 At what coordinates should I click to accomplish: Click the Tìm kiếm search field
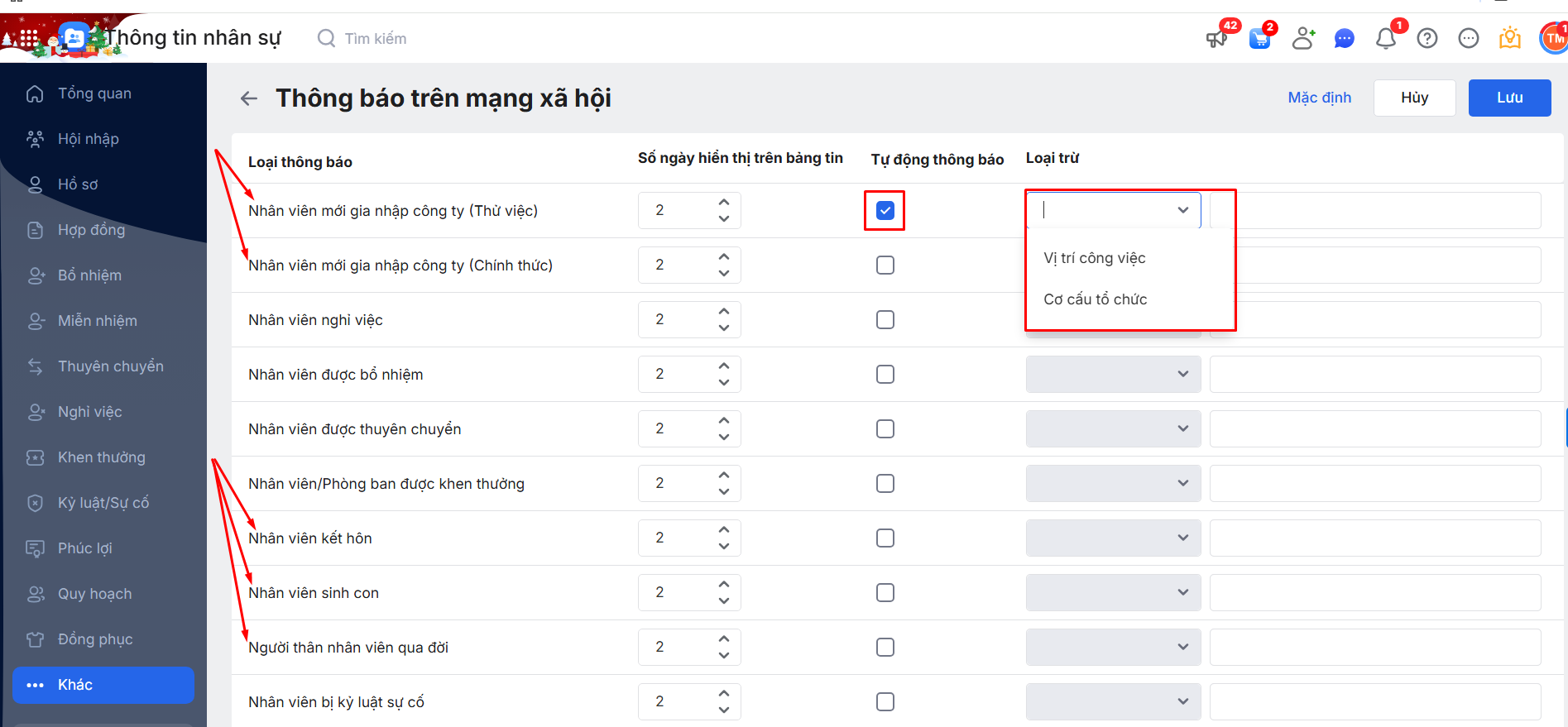click(376, 39)
